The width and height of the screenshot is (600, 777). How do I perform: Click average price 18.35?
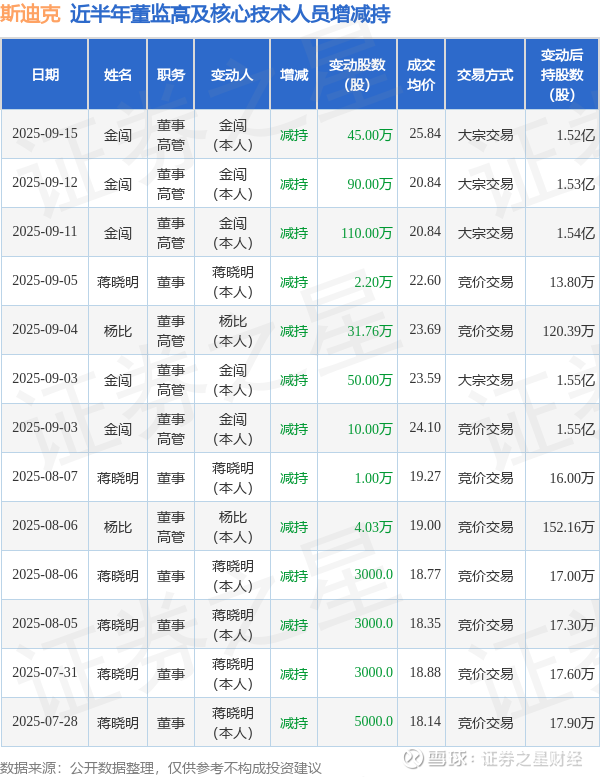click(425, 624)
